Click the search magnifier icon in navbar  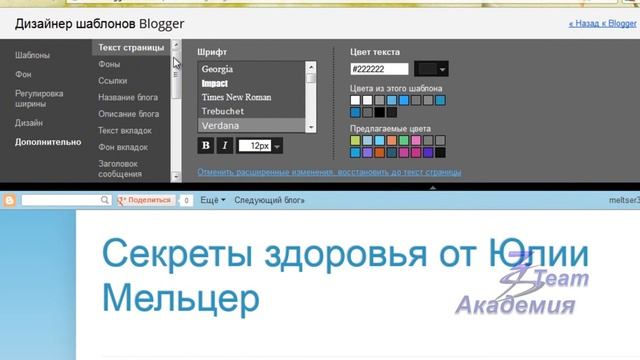pyautogui.click(x=105, y=200)
